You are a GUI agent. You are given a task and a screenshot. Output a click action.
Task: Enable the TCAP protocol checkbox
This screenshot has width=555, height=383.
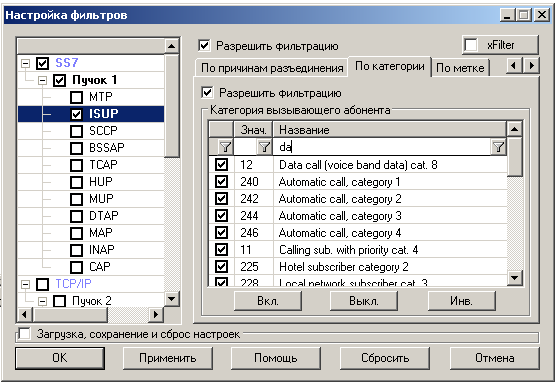coord(76,165)
